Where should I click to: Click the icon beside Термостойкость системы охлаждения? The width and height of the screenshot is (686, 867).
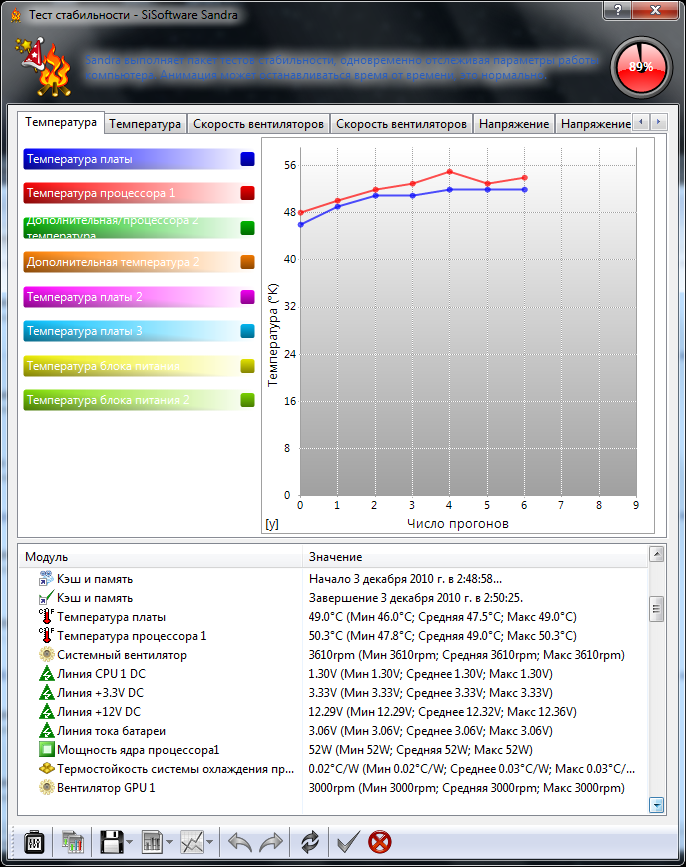tap(46, 769)
